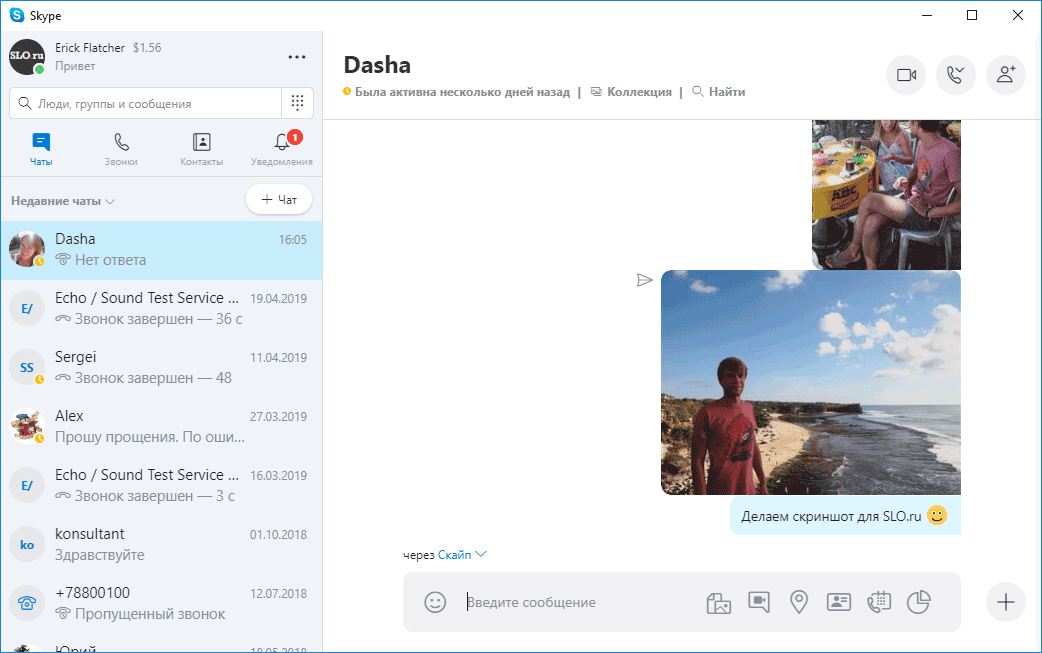Screen dimensions: 1042x653
Task: Click the Sergei SS avatar
Action: click(27, 367)
